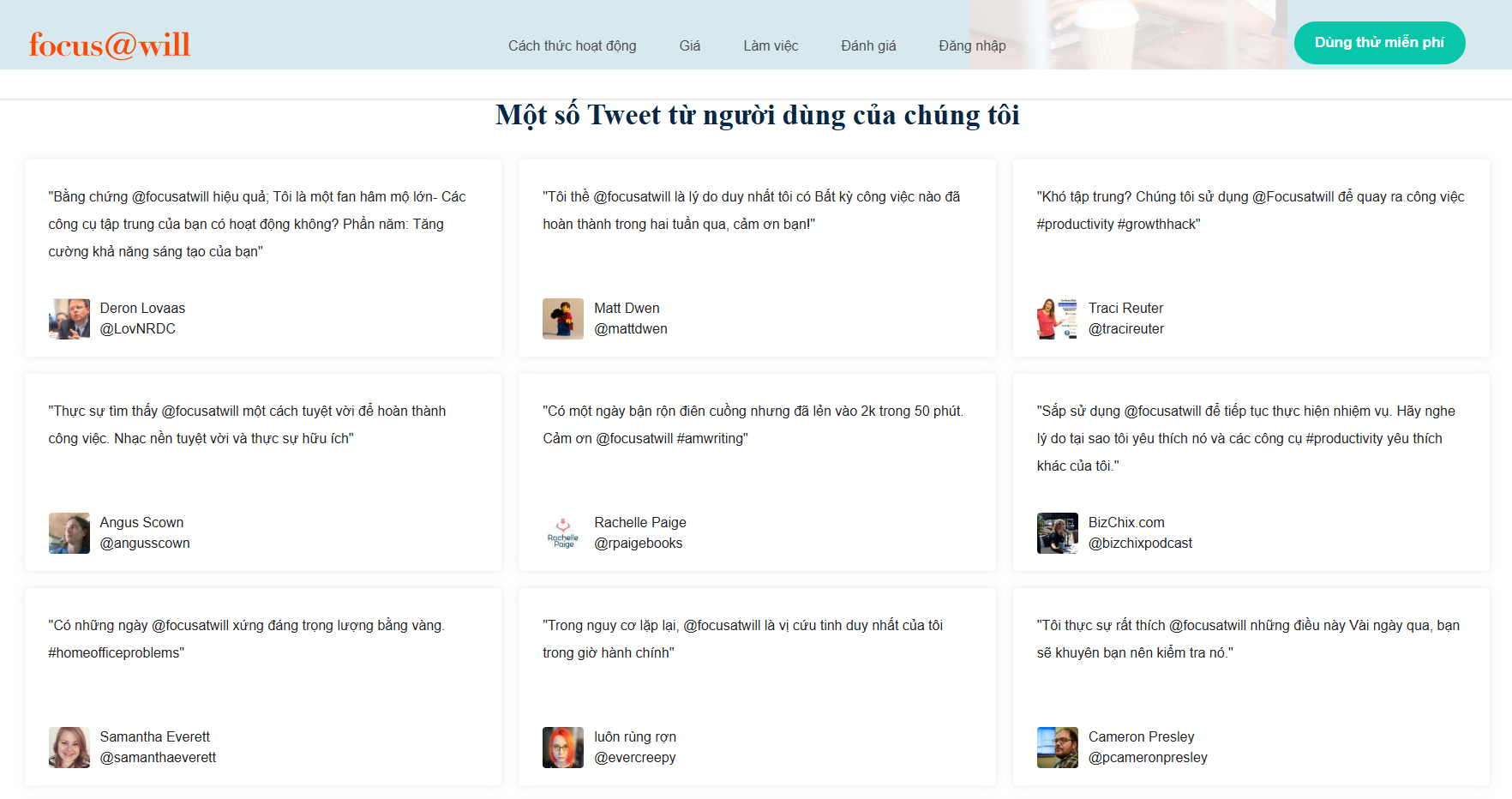This screenshot has width=1512, height=799.
Task: Click BizChix.com profile avatar
Action: coord(1057,533)
